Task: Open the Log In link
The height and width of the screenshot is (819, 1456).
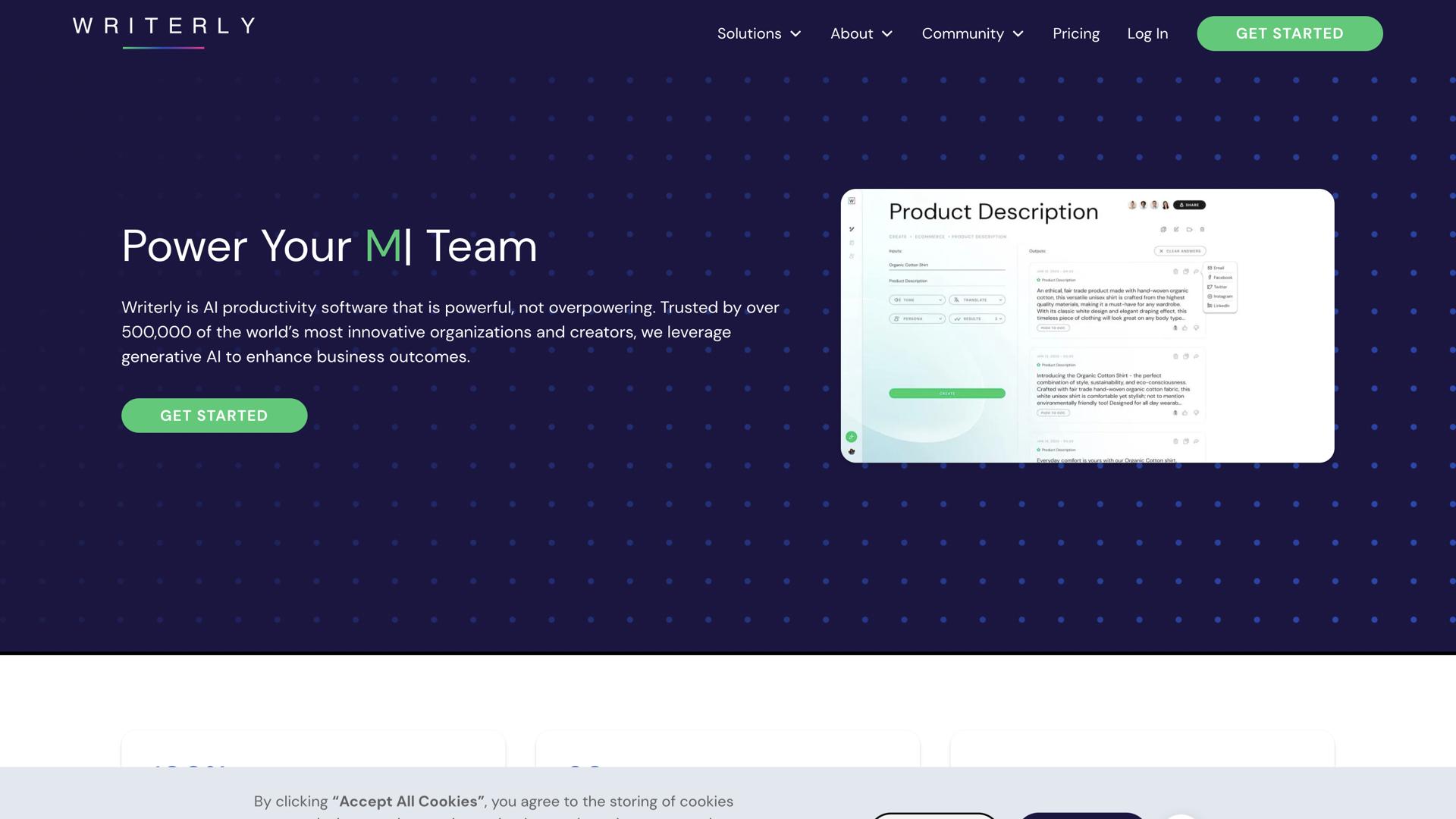Action: point(1147,34)
